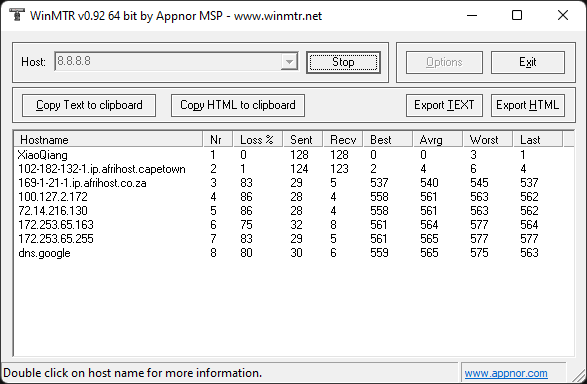This screenshot has width=587, height=384.
Task: Open the www.appnor.com link
Action: click(506, 373)
